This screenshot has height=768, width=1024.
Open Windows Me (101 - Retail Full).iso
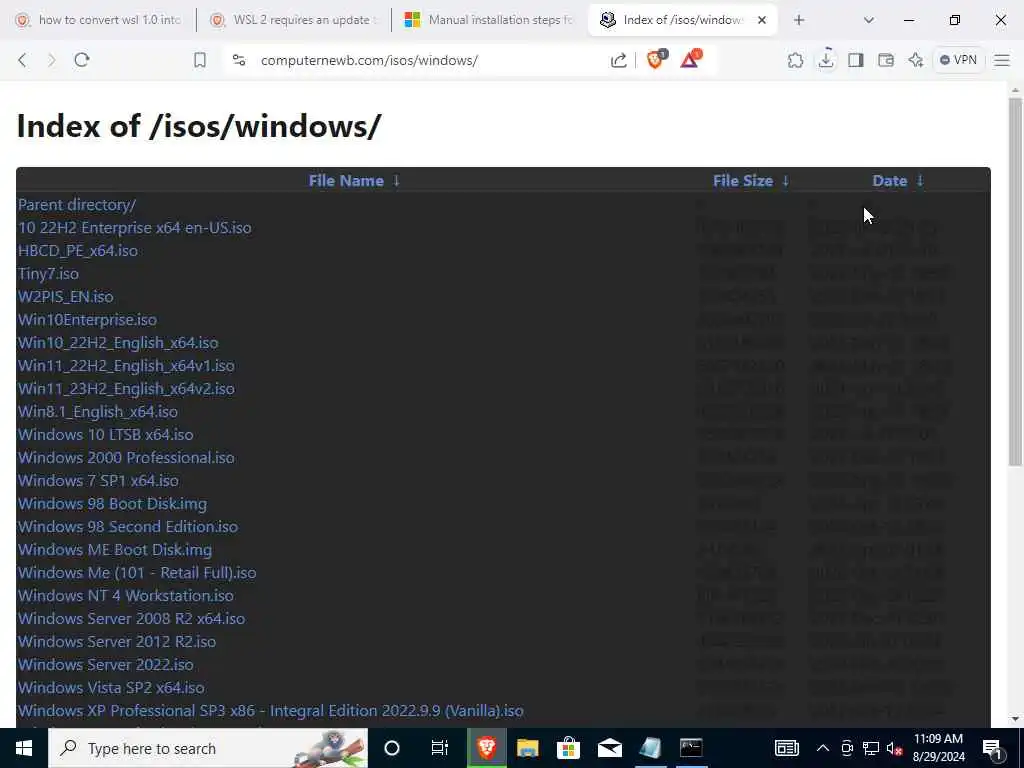(137, 572)
